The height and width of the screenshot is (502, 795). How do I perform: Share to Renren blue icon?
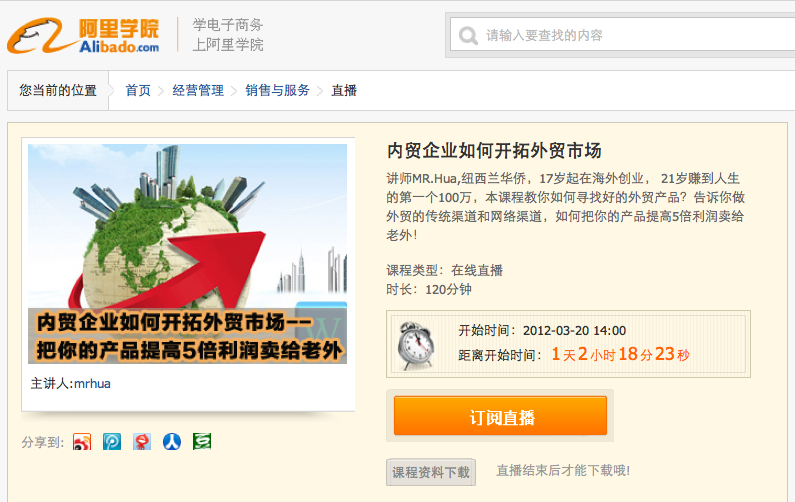[172, 442]
